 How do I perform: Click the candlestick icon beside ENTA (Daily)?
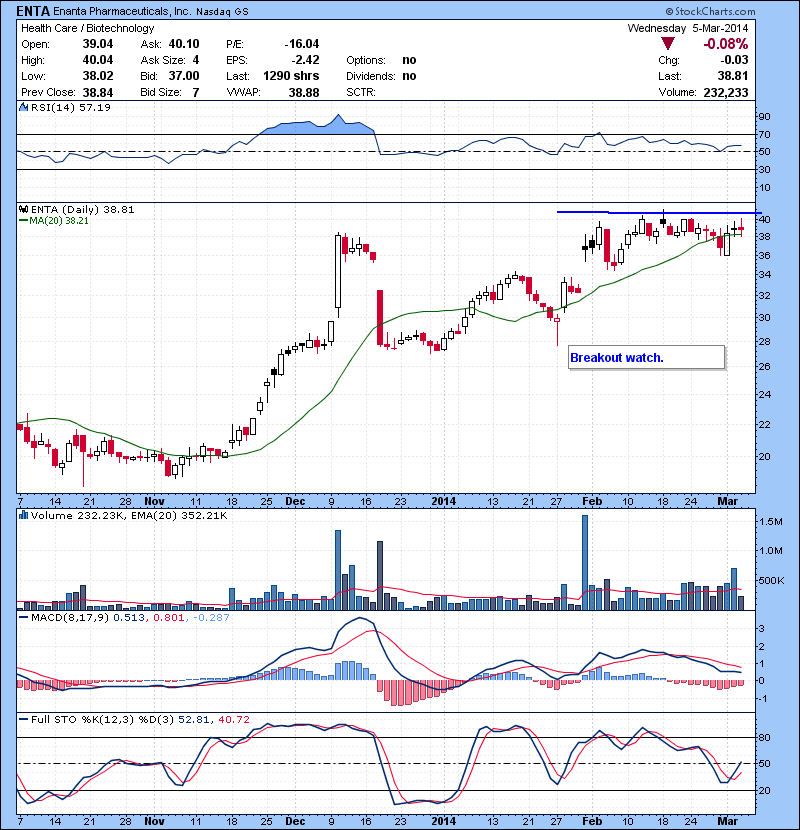pyautogui.click(x=23, y=209)
